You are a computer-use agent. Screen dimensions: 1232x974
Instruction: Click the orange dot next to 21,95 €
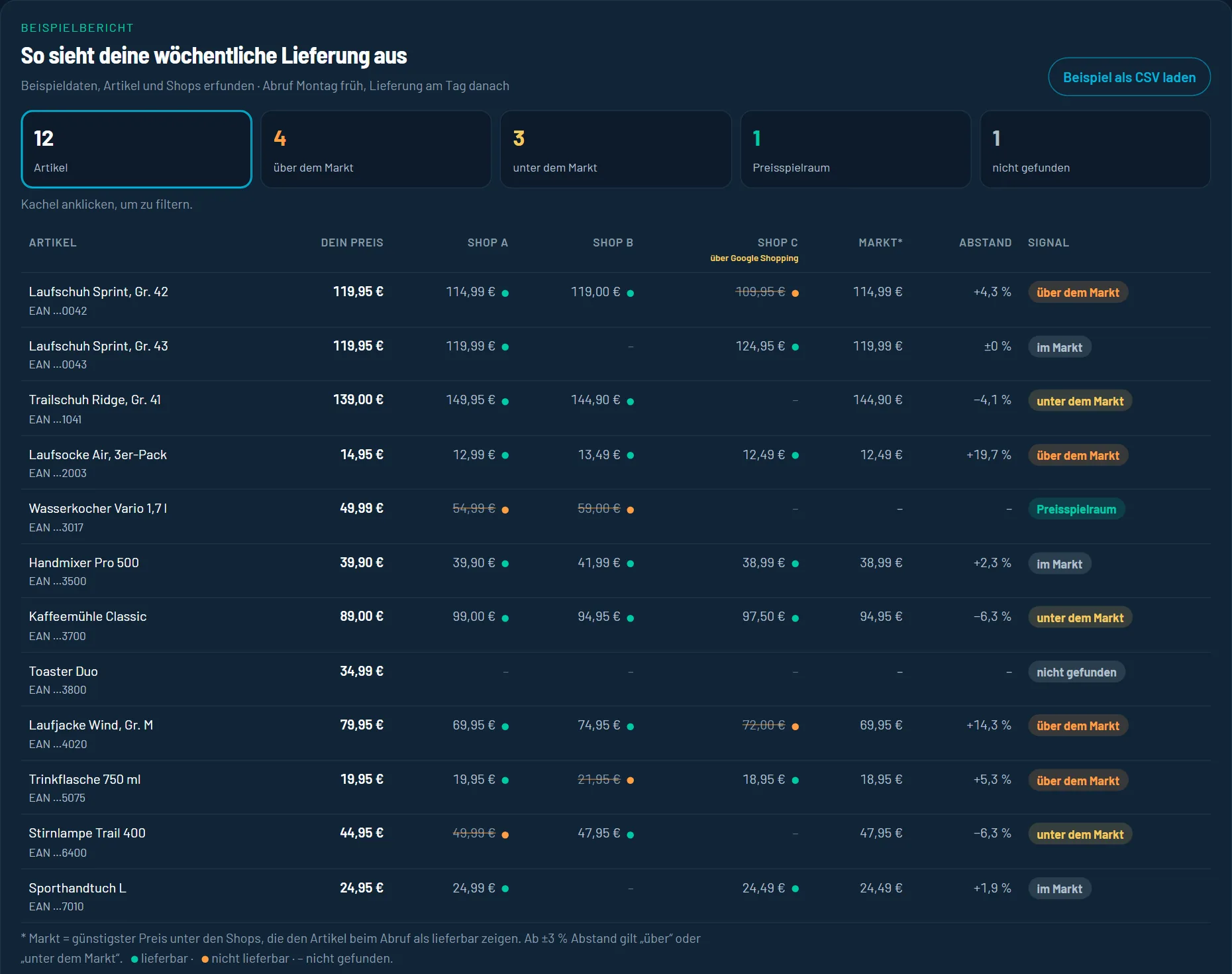tap(631, 781)
